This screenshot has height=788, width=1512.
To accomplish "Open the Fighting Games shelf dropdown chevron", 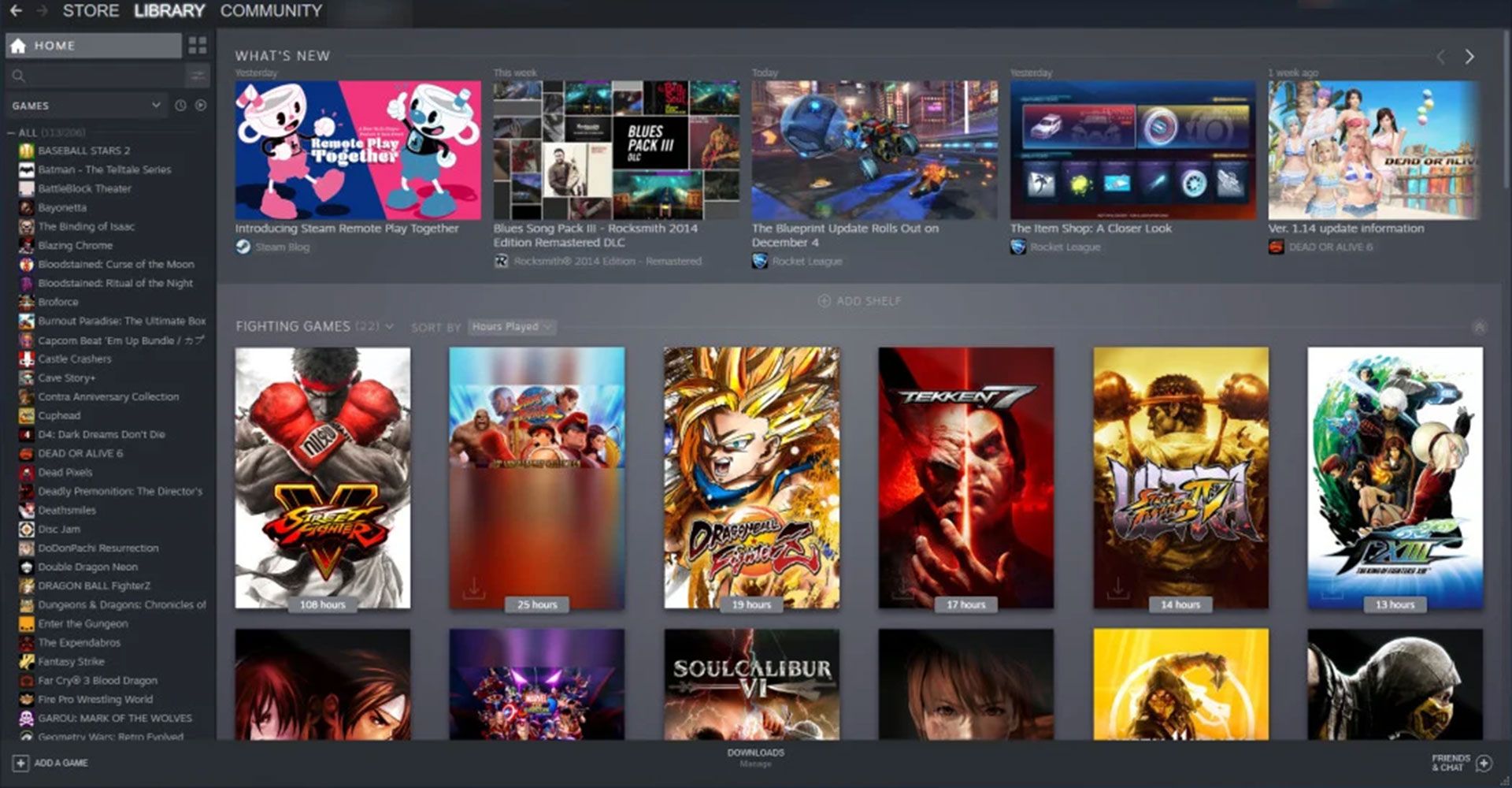I will [389, 326].
